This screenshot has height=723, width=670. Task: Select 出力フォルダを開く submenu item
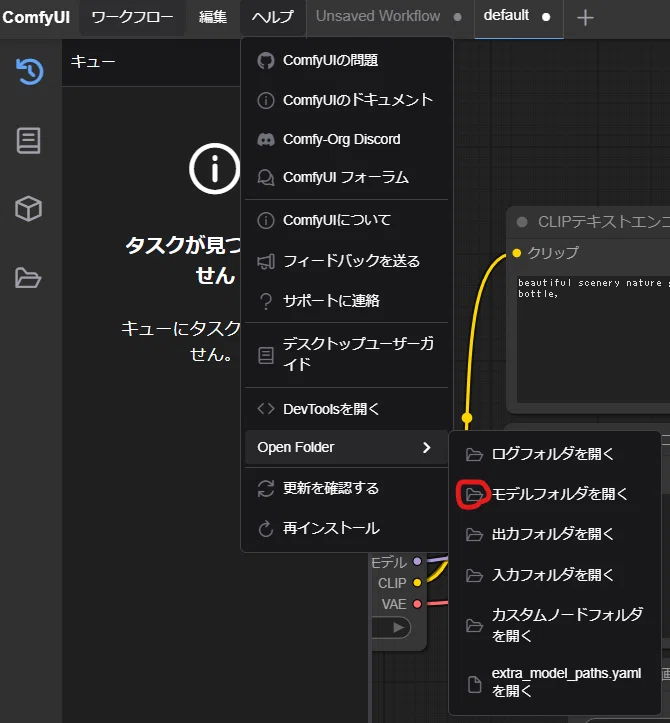(555, 534)
